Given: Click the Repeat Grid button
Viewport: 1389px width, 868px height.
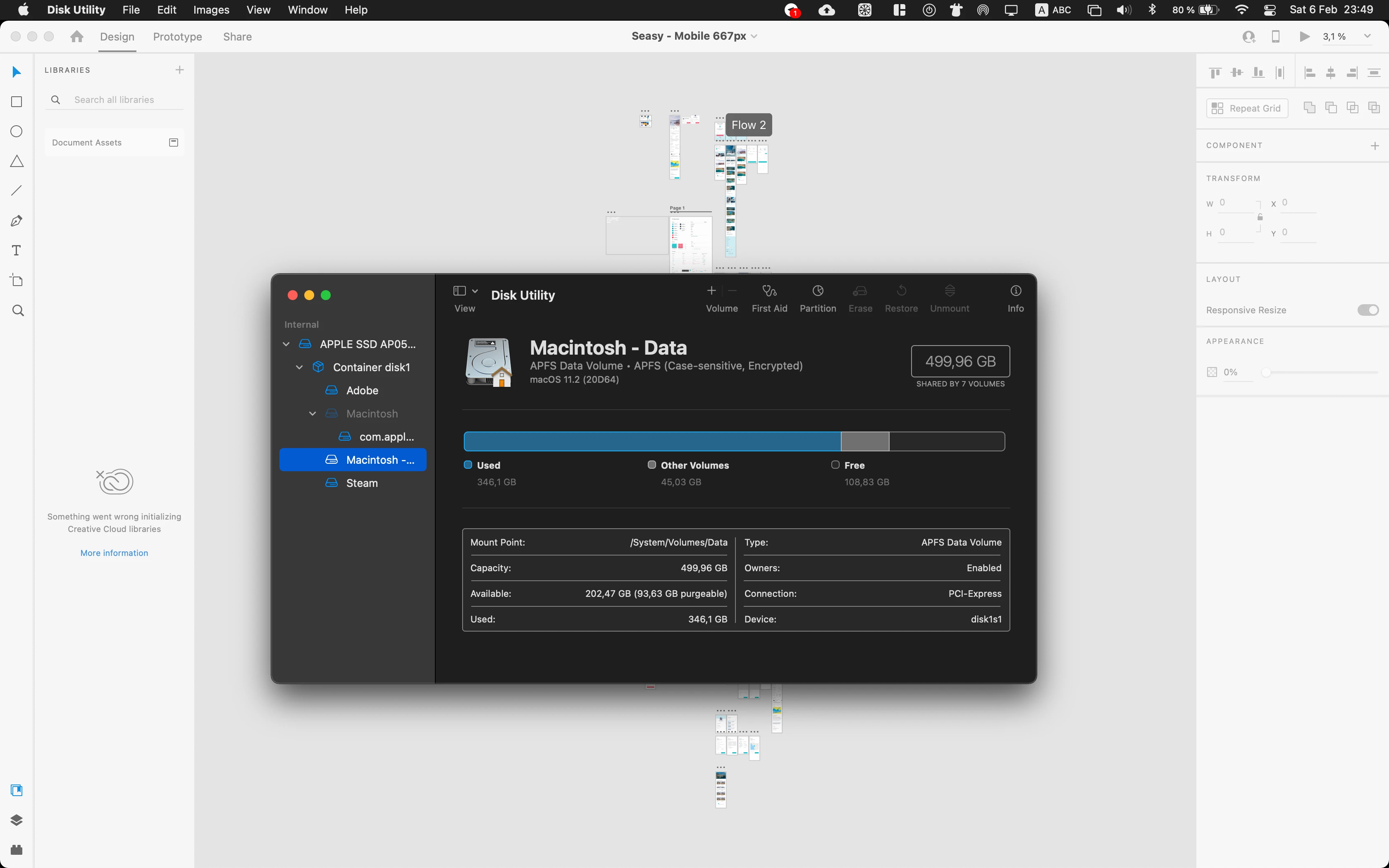Looking at the screenshot, I should (1247, 108).
